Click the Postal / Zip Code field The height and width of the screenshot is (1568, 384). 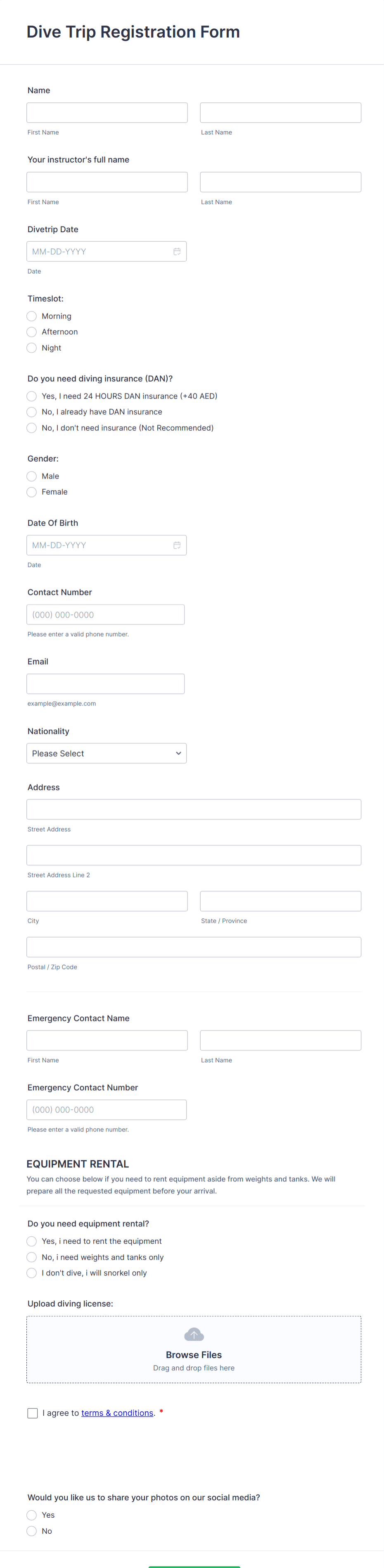click(x=193, y=946)
